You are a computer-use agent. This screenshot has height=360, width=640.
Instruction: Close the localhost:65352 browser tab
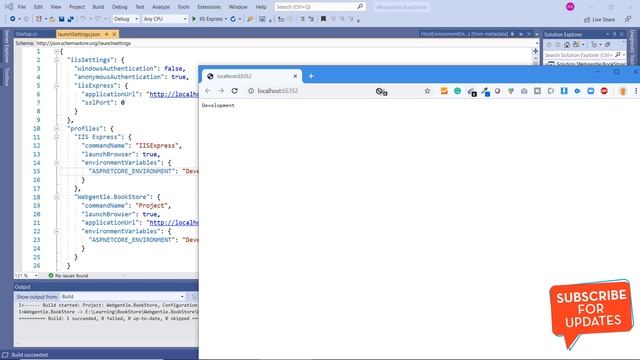pos(295,76)
